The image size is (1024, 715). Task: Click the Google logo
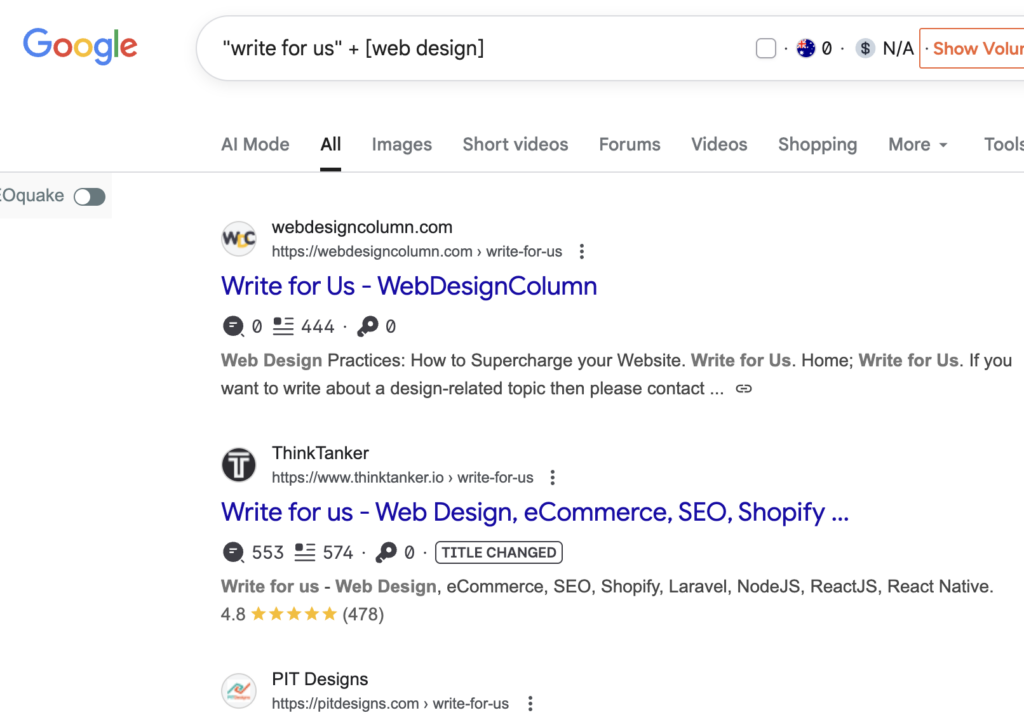tap(80, 45)
